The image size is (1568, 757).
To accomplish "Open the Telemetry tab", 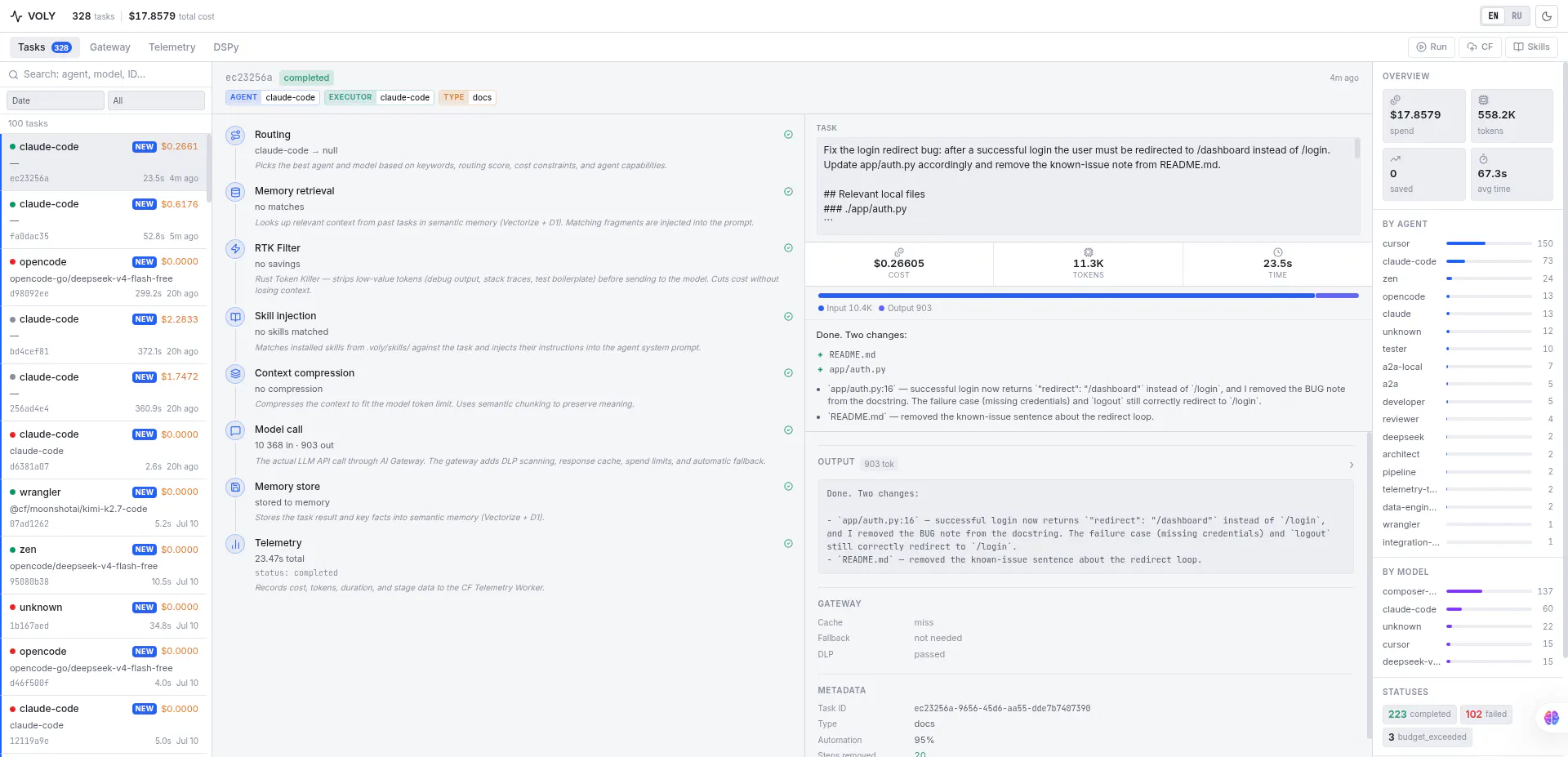I will 171,47.
